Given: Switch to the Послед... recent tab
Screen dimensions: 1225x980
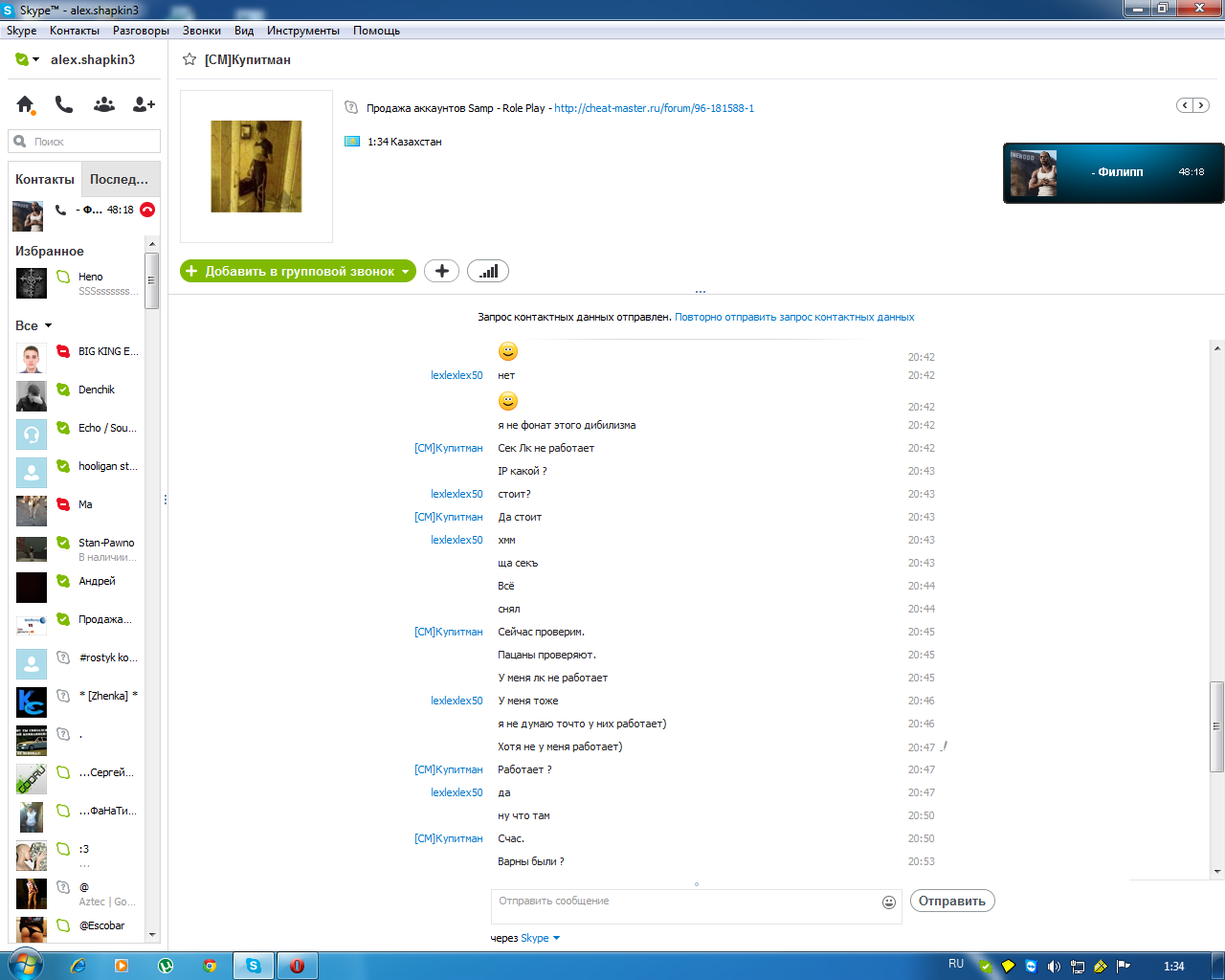Looking at the screenshot, I should (x=120, y=179).
